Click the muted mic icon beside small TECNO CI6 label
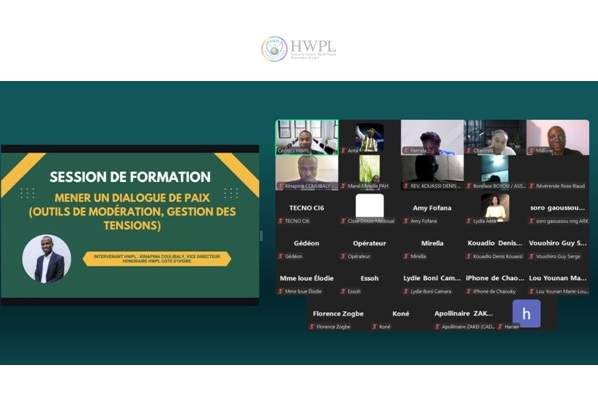Image resolution: width=598 pixels, height=401 pixels. tap(281, 221)
